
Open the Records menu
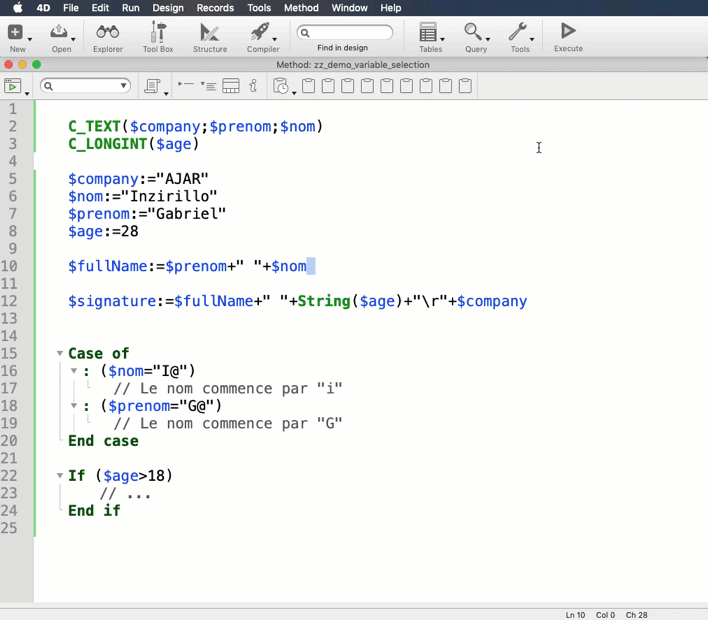(215, 8)
